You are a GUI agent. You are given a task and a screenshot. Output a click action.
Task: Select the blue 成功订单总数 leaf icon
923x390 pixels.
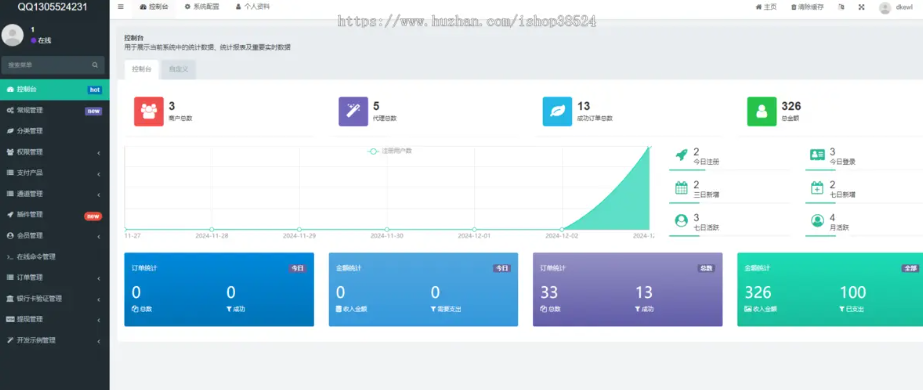[x=557, y=111]
